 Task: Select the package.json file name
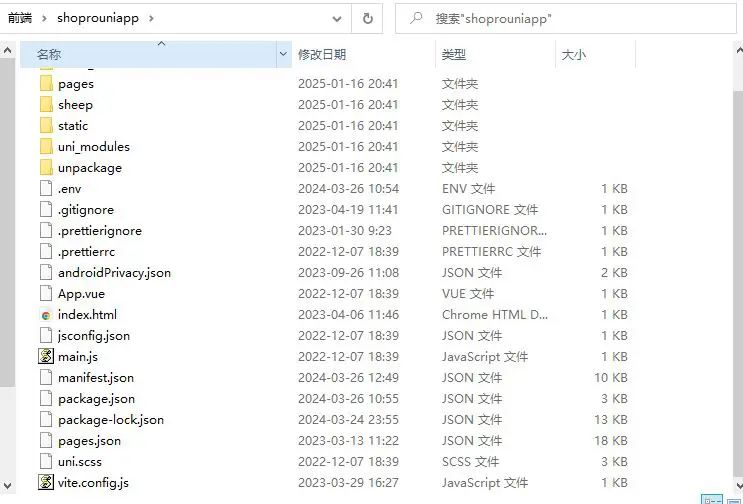[x=97, y=398]
